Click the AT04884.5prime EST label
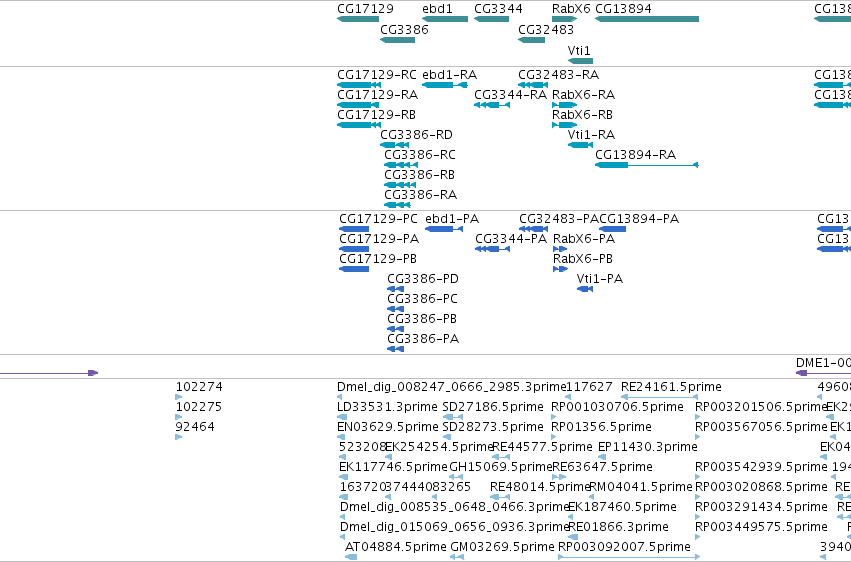The image size is (851, 562). point(396,547)
